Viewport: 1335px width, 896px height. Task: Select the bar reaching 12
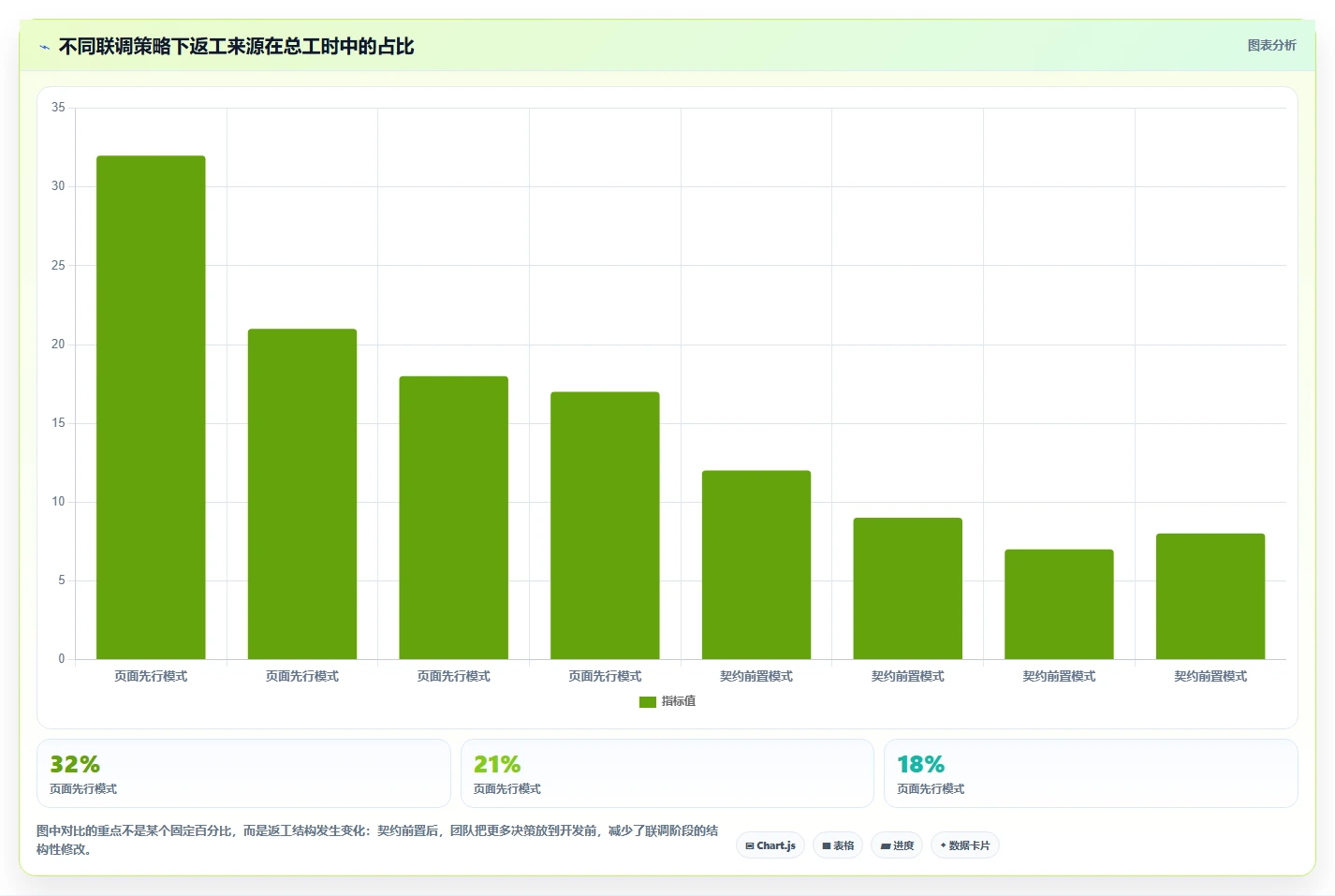pyautogui.click(x=756, y=565)
